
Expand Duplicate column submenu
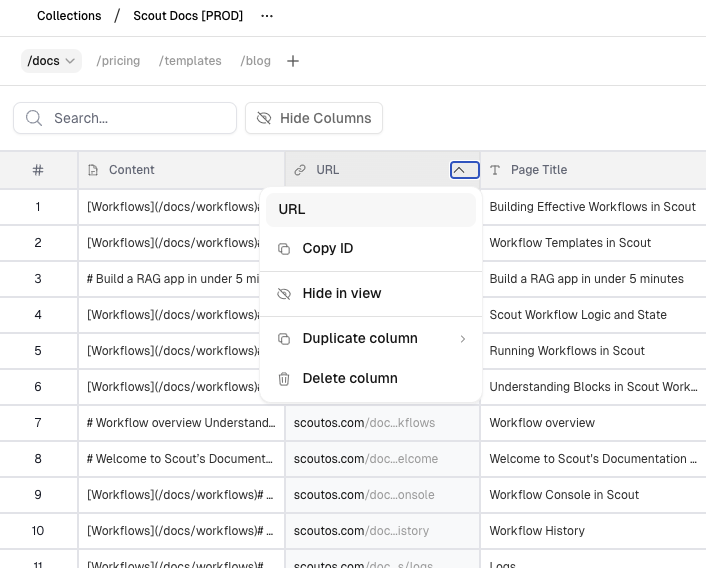462,339
